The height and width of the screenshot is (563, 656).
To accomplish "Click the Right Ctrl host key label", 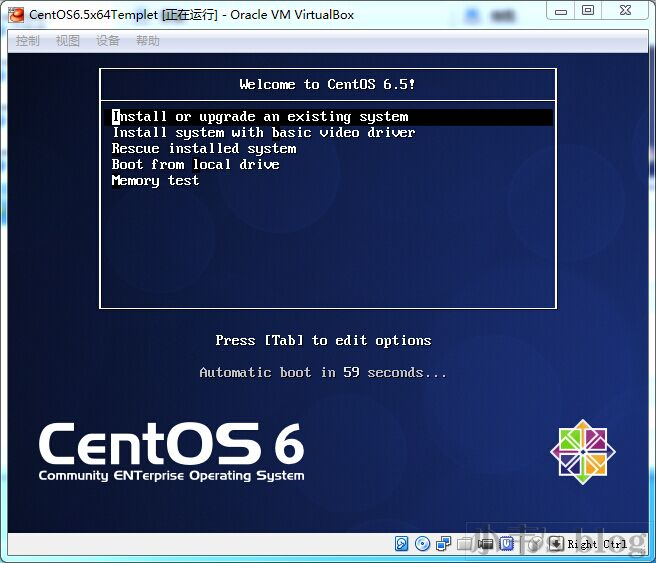I will [x=597, y=544].
